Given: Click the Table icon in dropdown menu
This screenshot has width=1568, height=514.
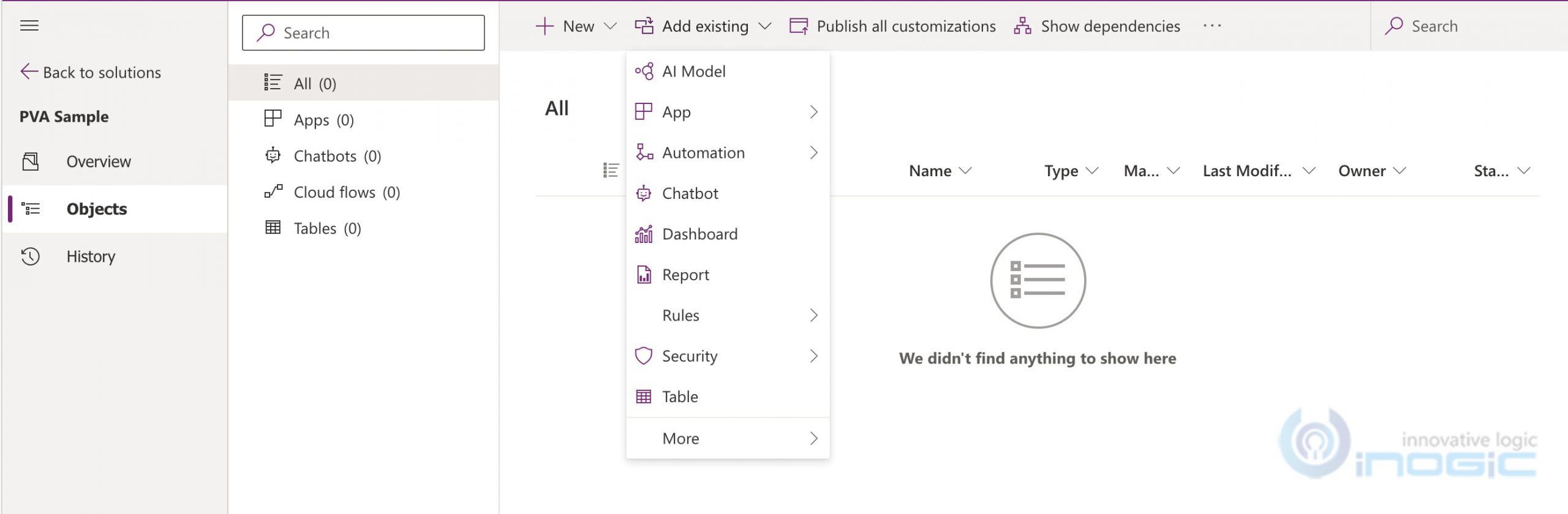Looking at the screenshot, I should (x=644, y=397).
